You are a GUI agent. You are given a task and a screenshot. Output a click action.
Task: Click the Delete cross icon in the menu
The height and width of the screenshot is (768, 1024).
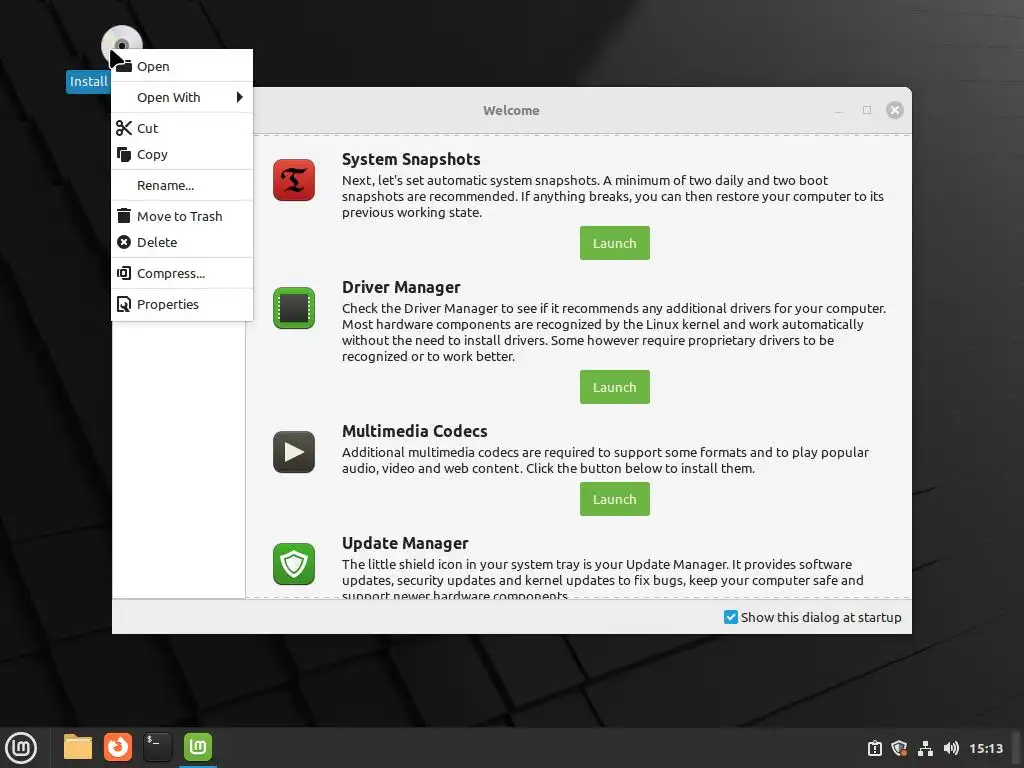point(124,242)
